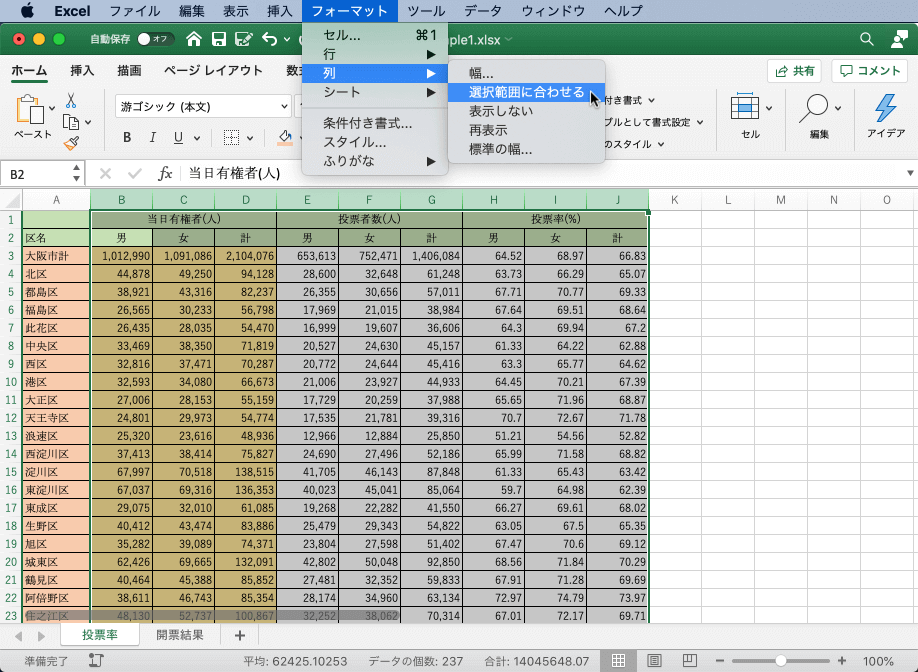The height and width of the screenshot is (672, 918).
Task: Click the アイデア lightning icon
Action: point(885,108)
